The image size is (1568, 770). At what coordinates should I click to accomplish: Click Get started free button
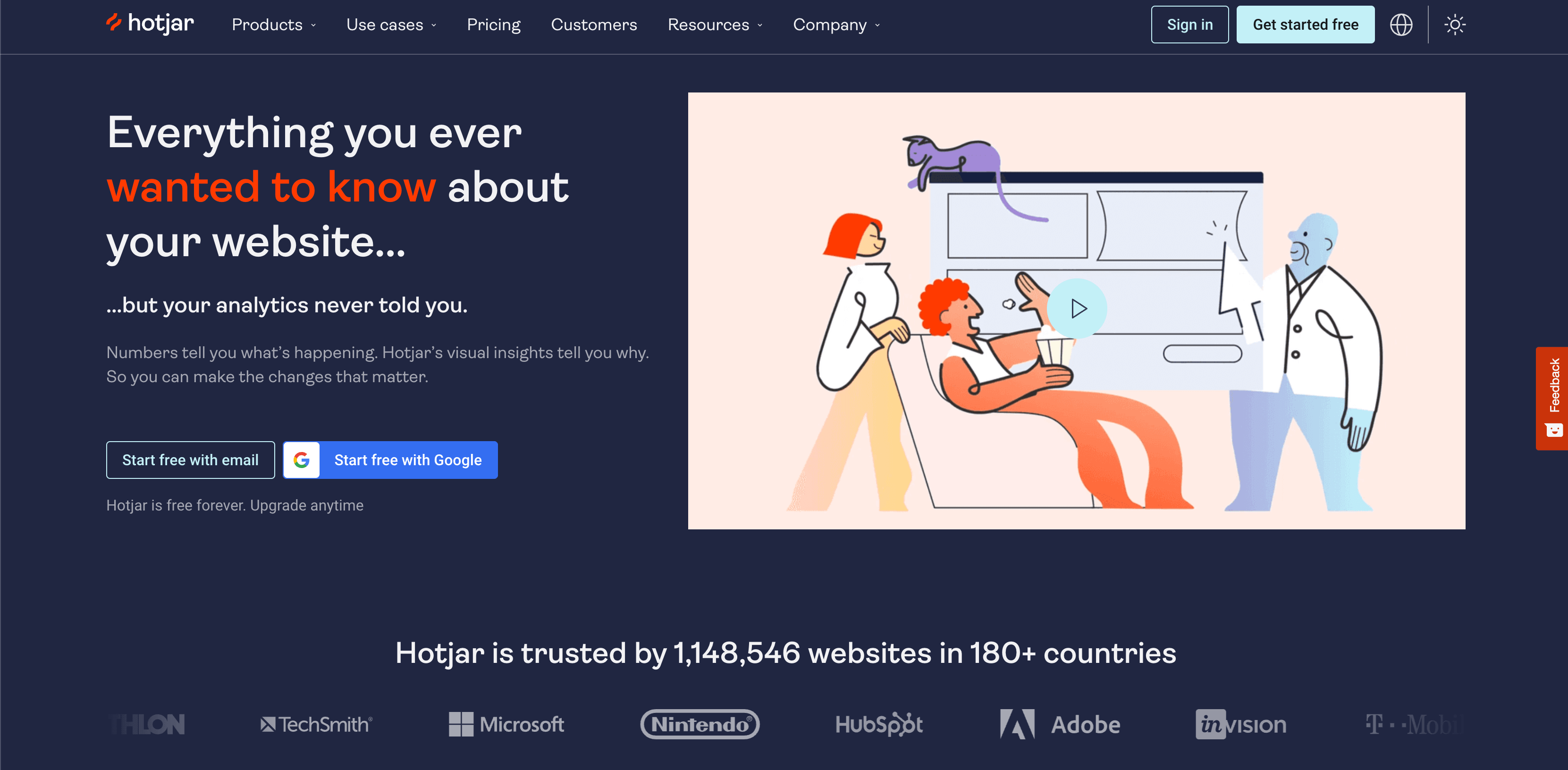click(1305, 25)
